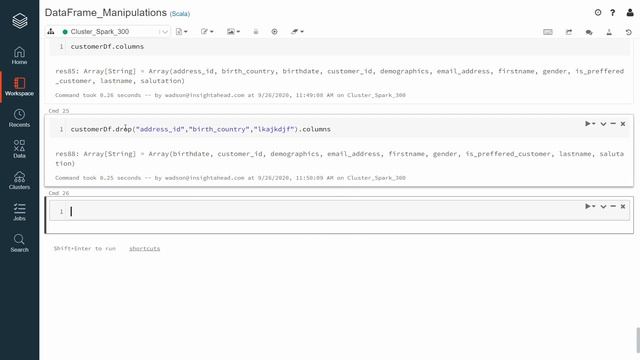This screenshot has height=360, width=640.
Task: Delete the Cmd 26 cell with X
Action: (623, 207)
